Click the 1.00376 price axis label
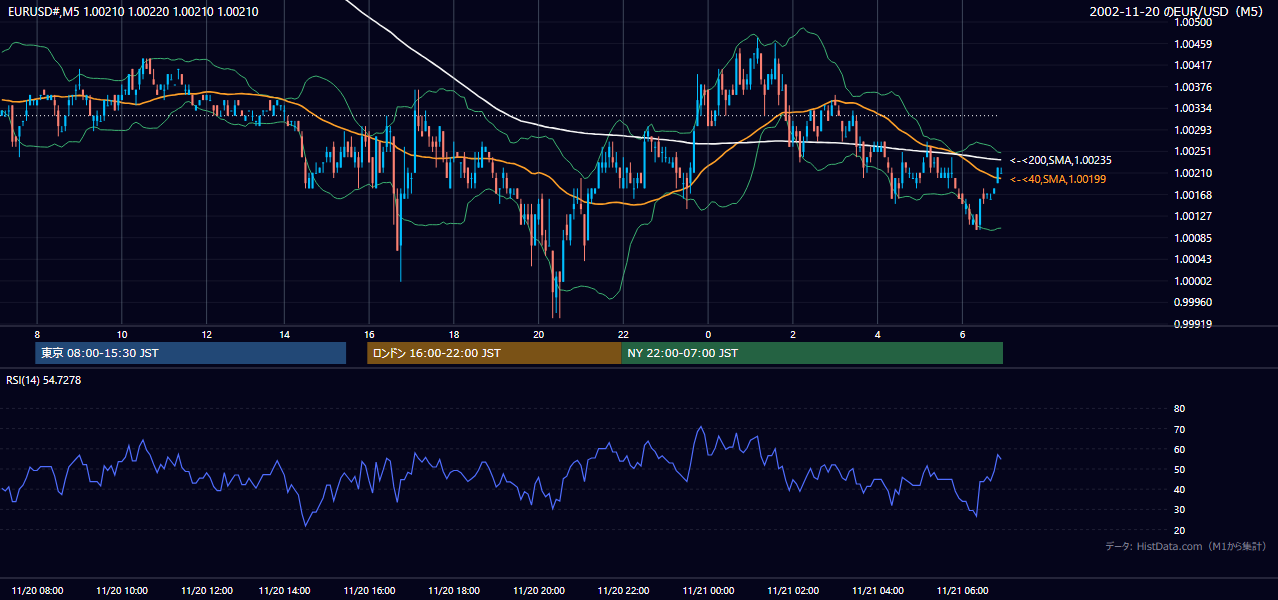Screen dimensions: 1278x600 tap(1192, 87)
